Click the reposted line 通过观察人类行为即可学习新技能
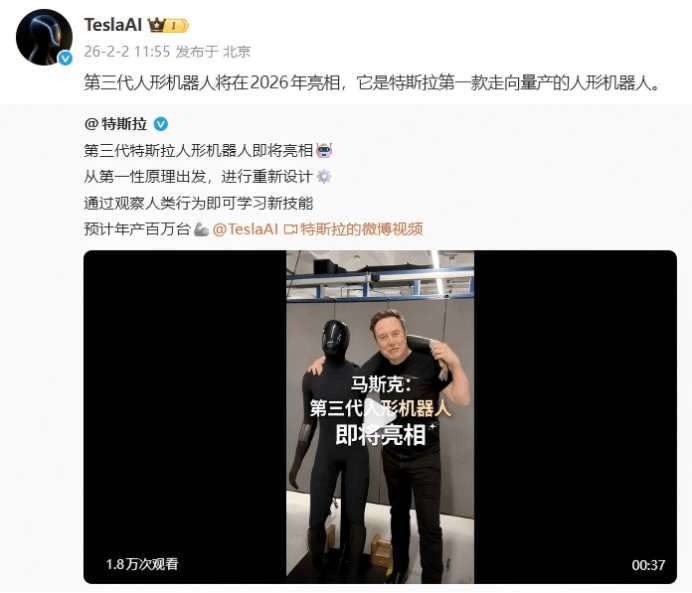Screen dimensions: 692x593 pyautogui.click(x=199, y=203)
